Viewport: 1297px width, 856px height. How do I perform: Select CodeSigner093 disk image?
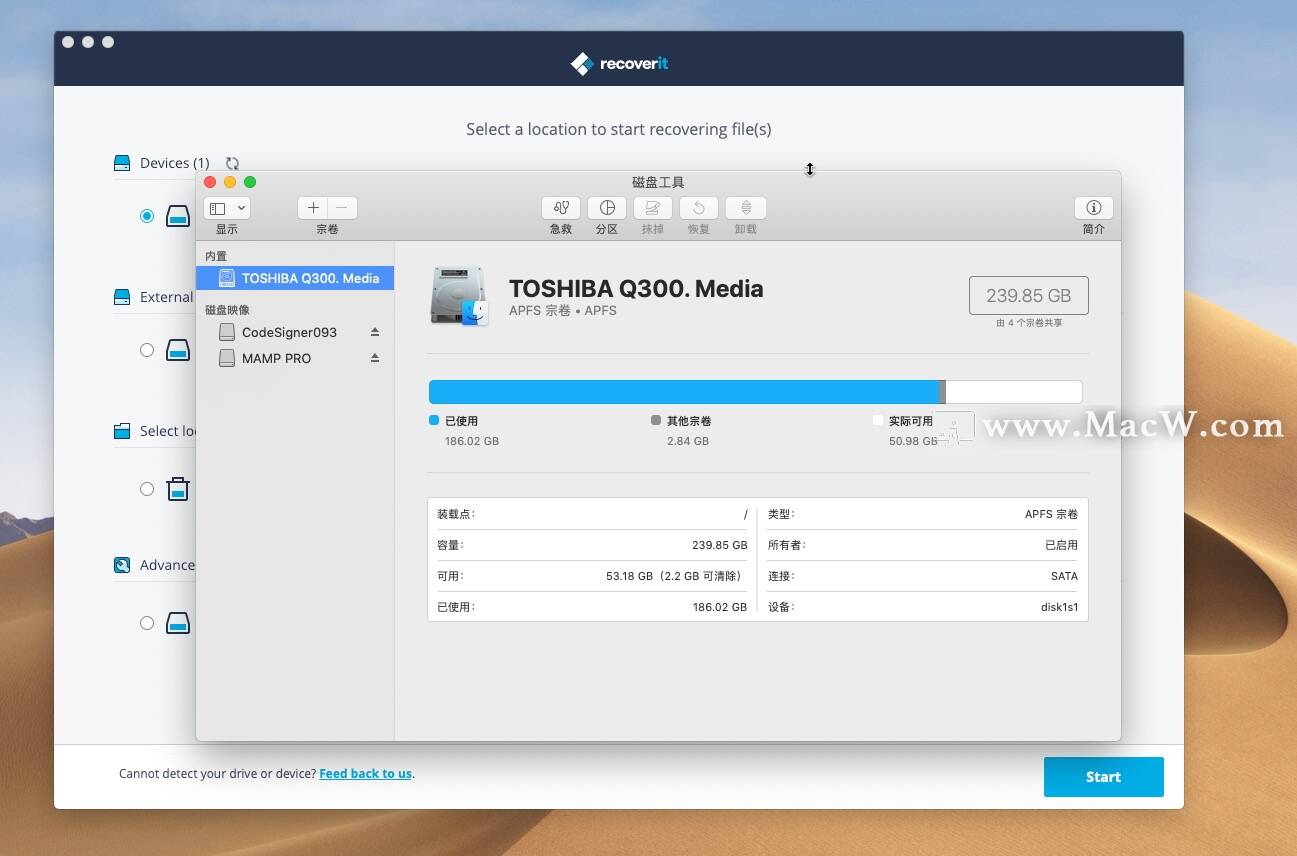point(289,332)
